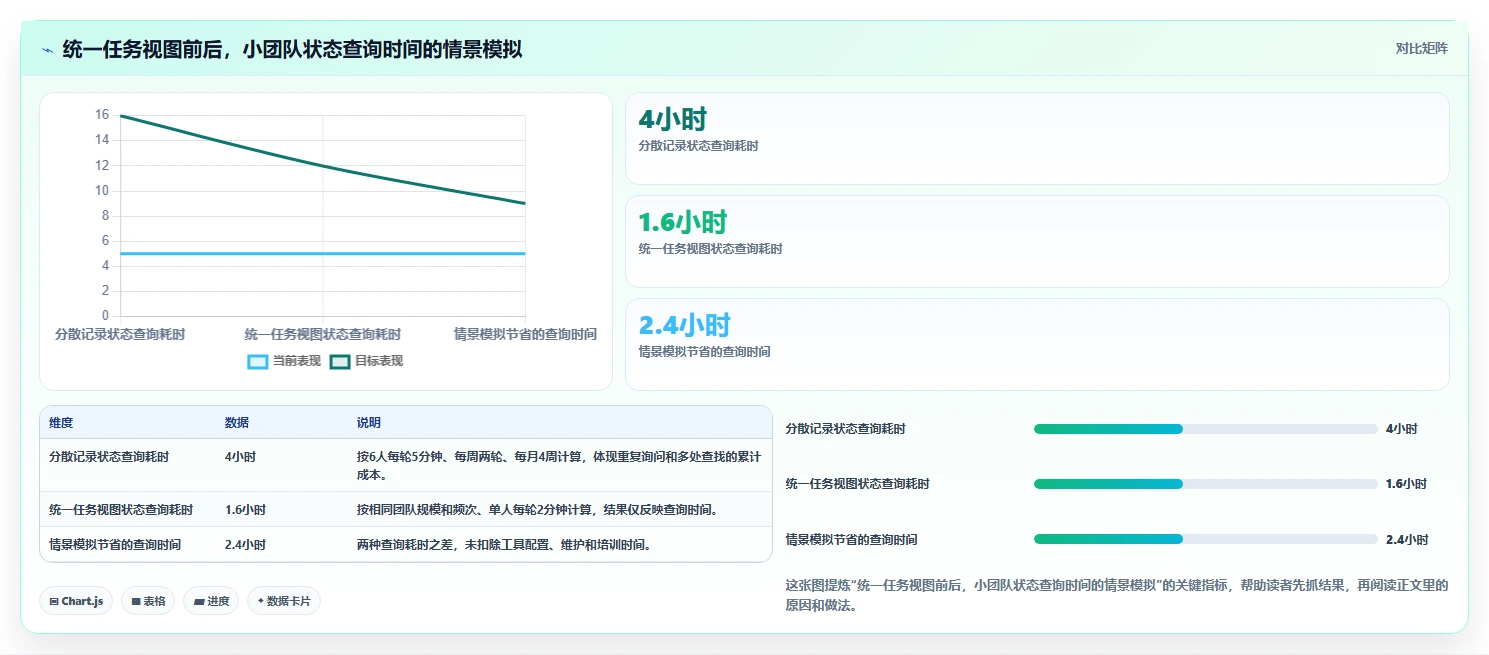Click the description starting 两种查询耗时之差
The image size is (1489, 655).
(x=505, y=545)
